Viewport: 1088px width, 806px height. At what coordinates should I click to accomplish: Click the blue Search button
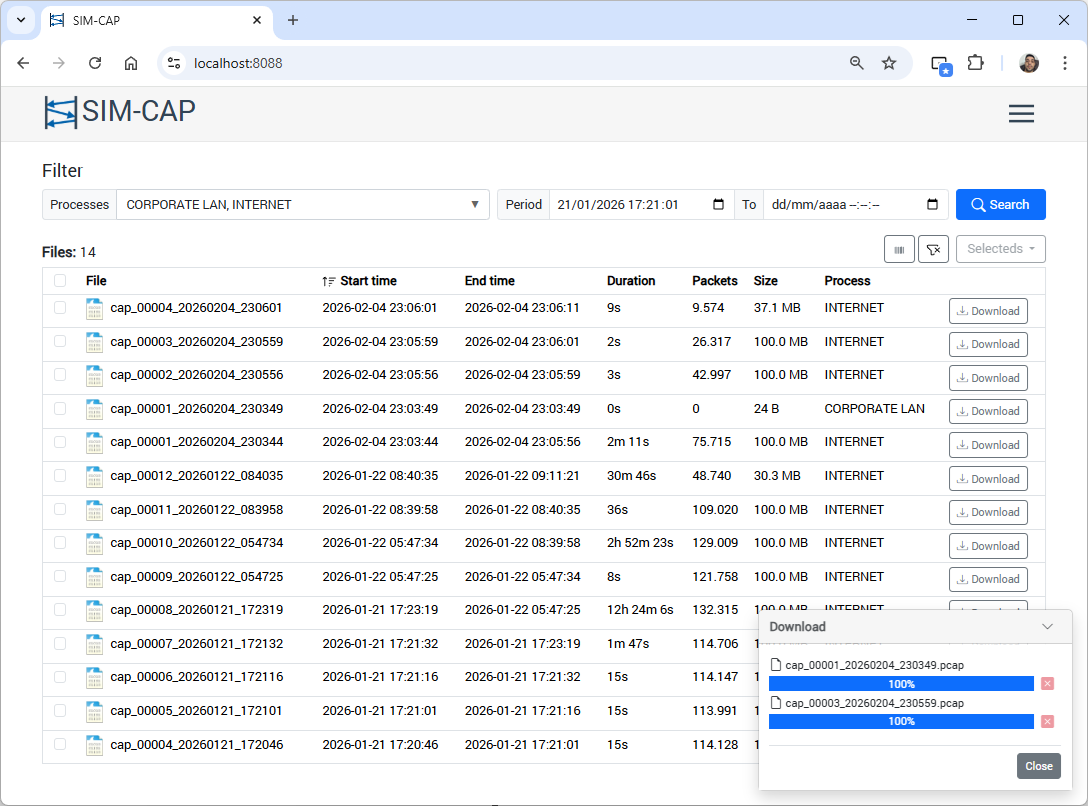pos(1000,205)
